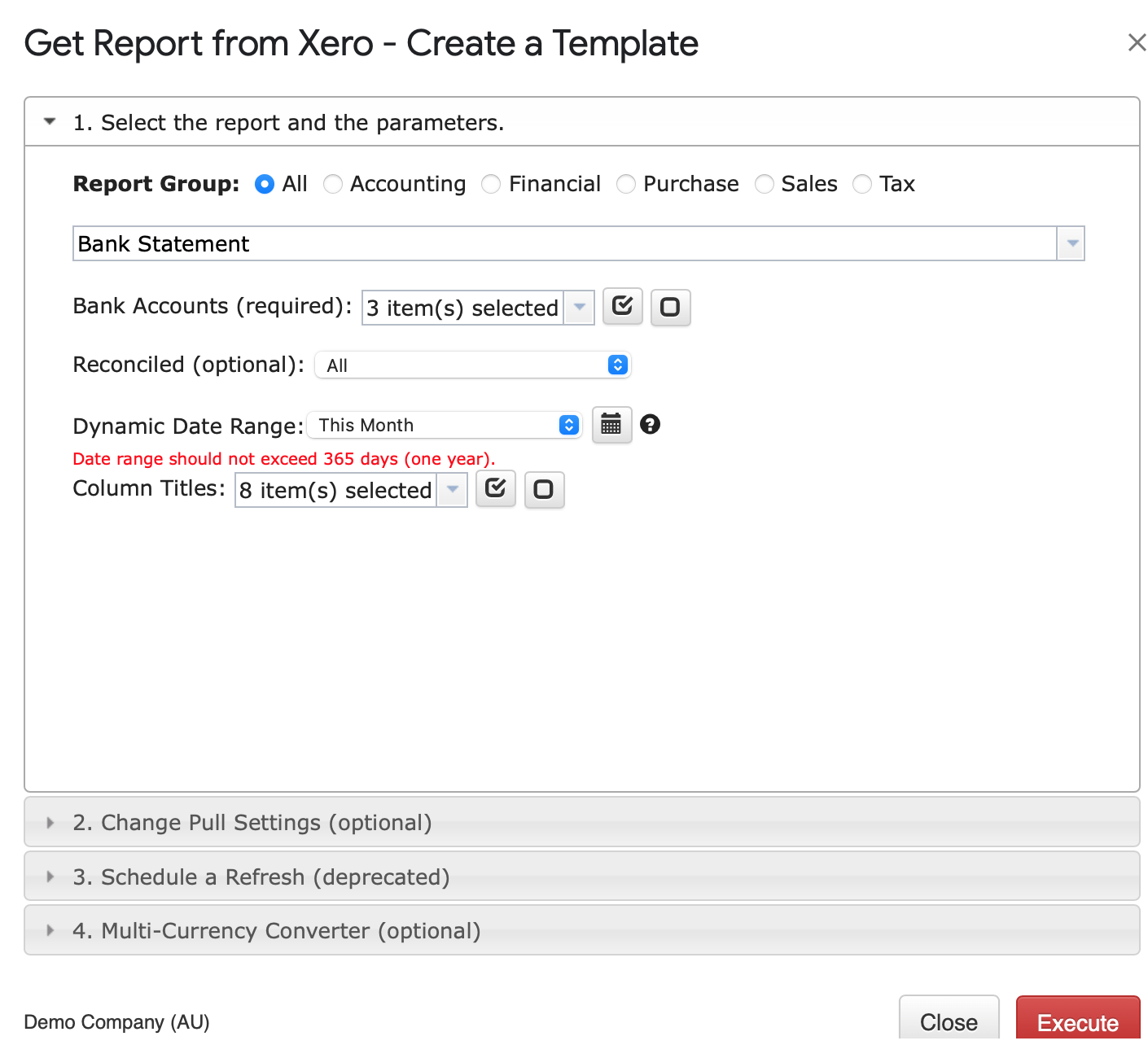The image size is (1148, 1045).
Task: Pick the Purchase report group
Action: 626,184
